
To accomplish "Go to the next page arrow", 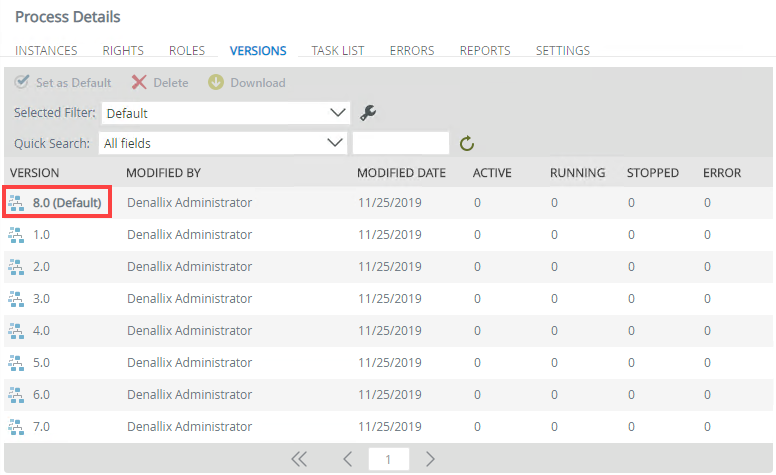I will coord(430,459).
